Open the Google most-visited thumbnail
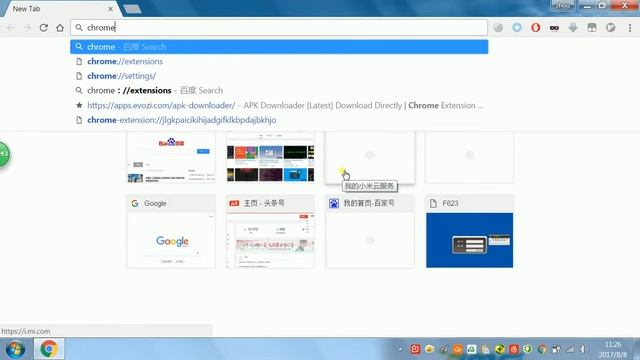The height and width of the screenshot is (360, 640). (x=171, y=231)
